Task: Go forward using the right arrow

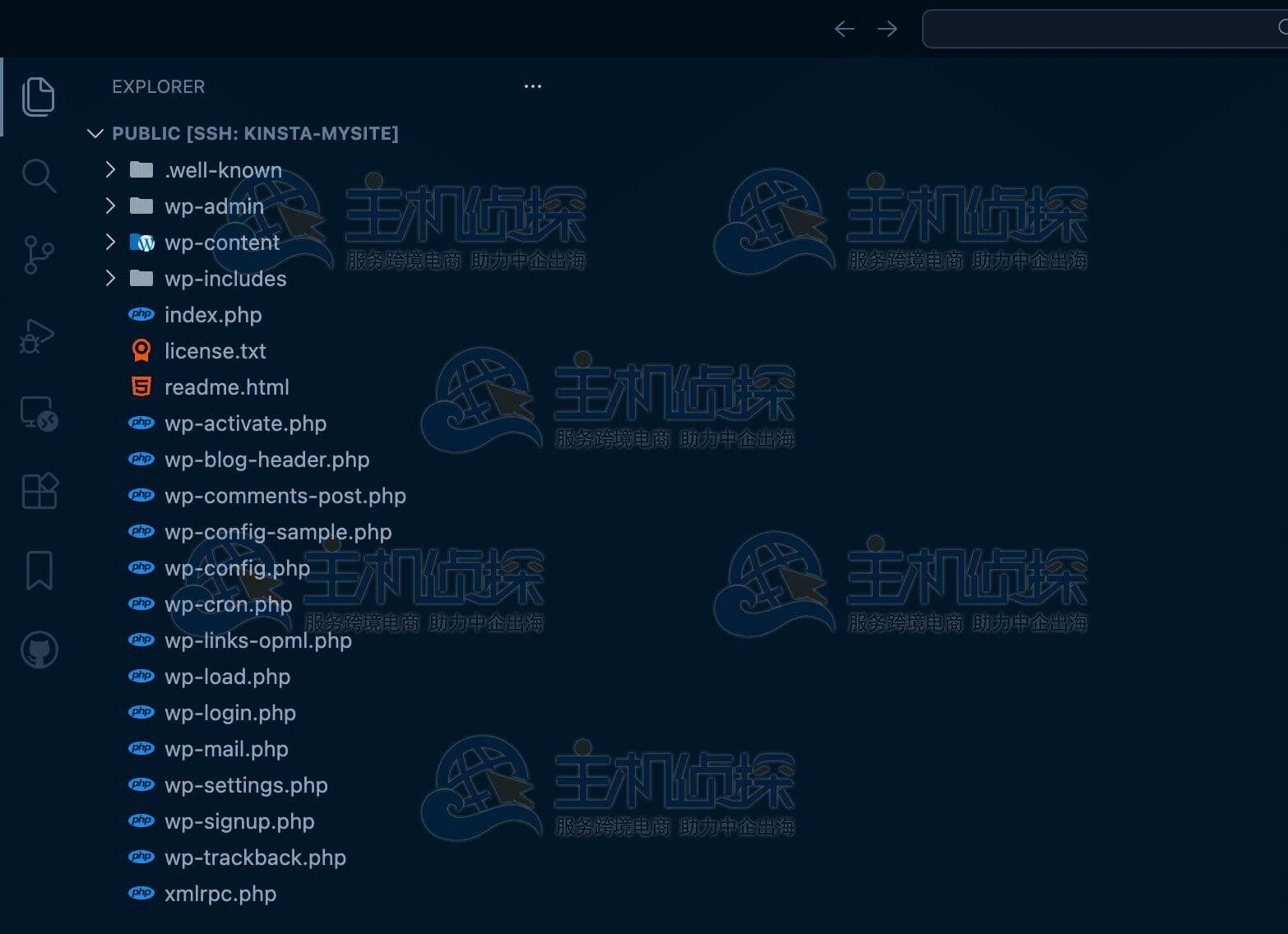Action: 887,29
